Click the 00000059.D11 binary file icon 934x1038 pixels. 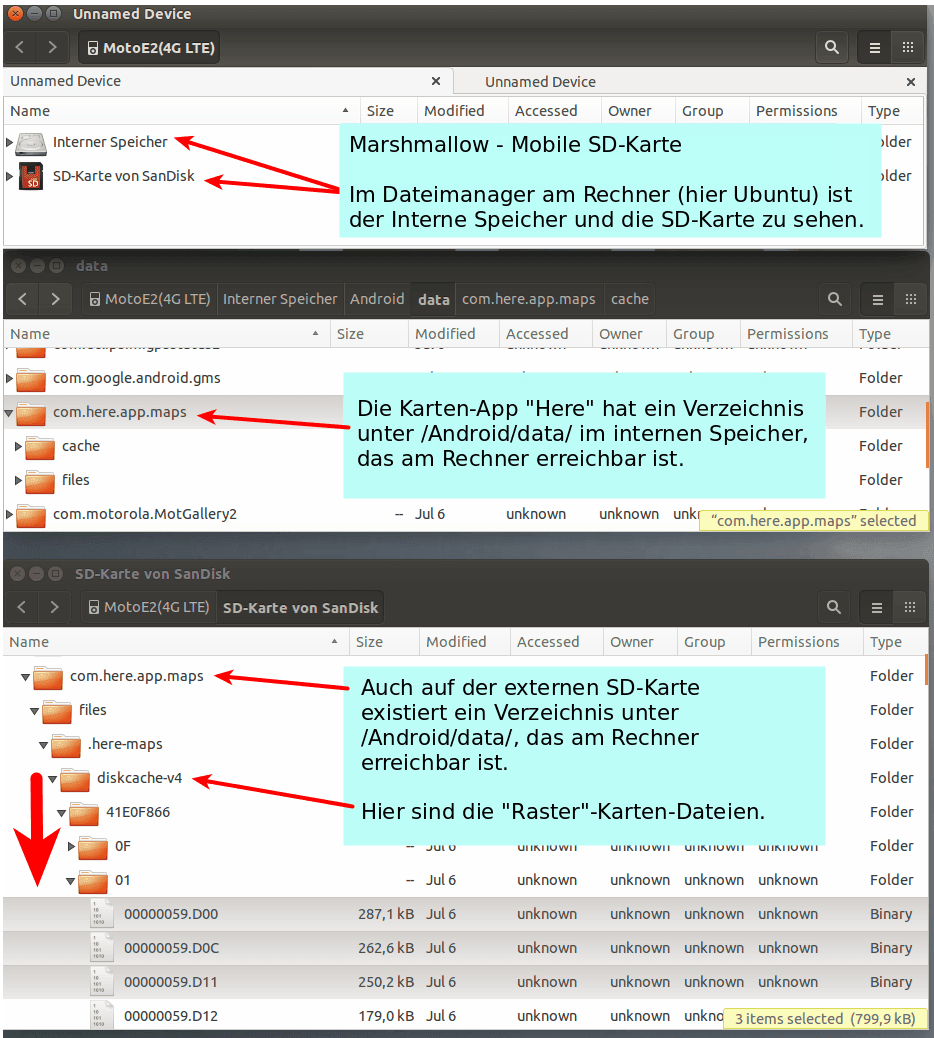pos(101,982)
